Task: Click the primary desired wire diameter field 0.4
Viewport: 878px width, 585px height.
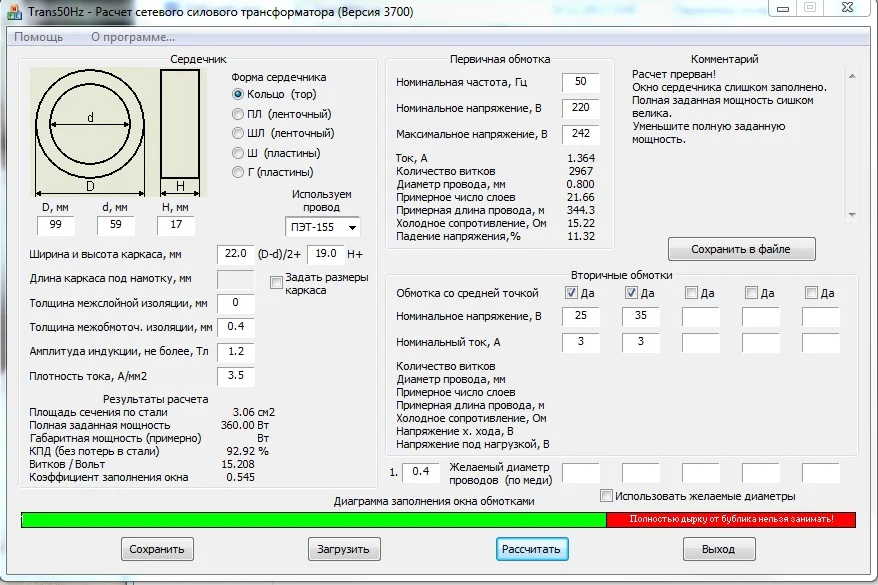Action: pos(421,472)
